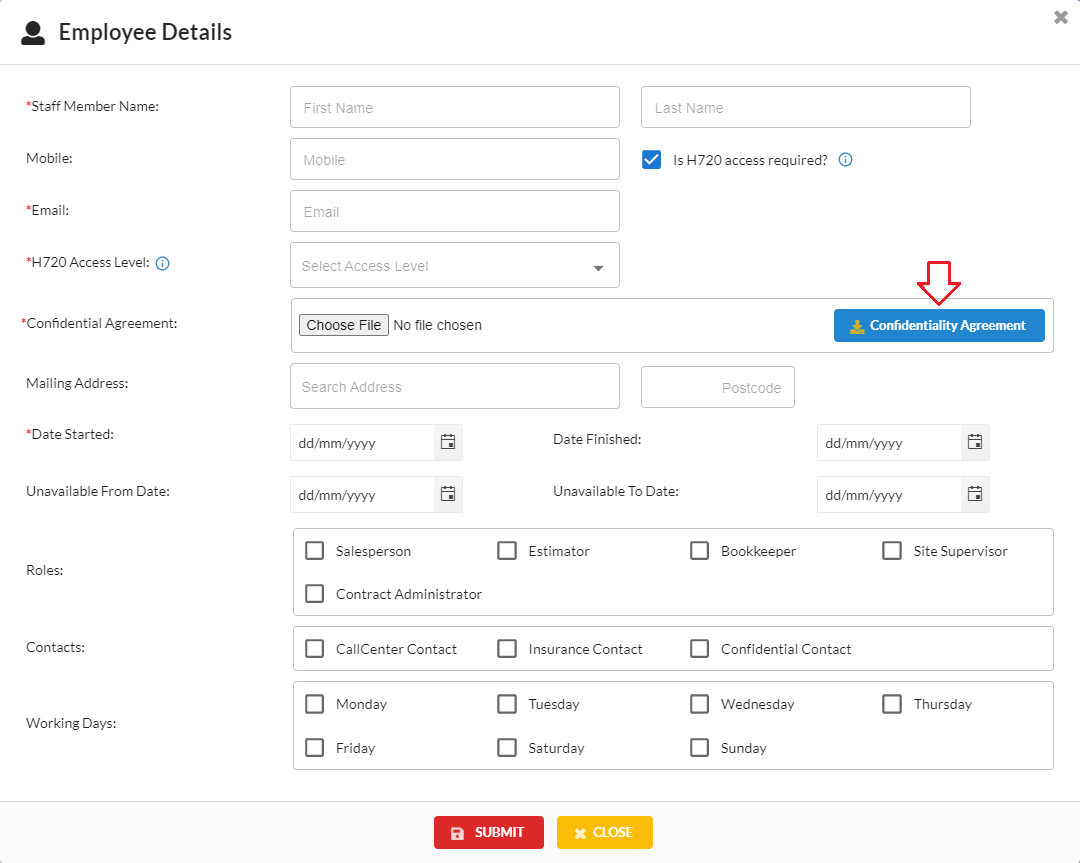Open the Date Started calendar picker
1080x863 pixels.
(x=448, y=442)
